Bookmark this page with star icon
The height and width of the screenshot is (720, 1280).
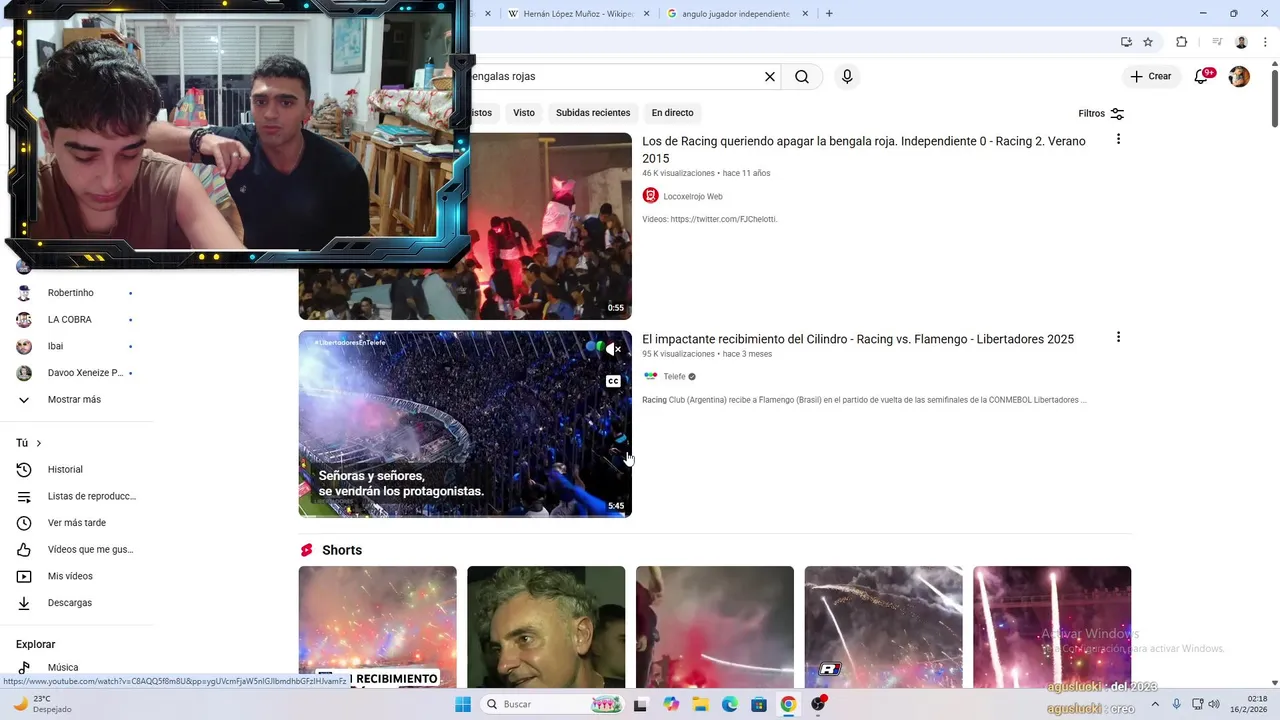click(x=1148, y=42)
